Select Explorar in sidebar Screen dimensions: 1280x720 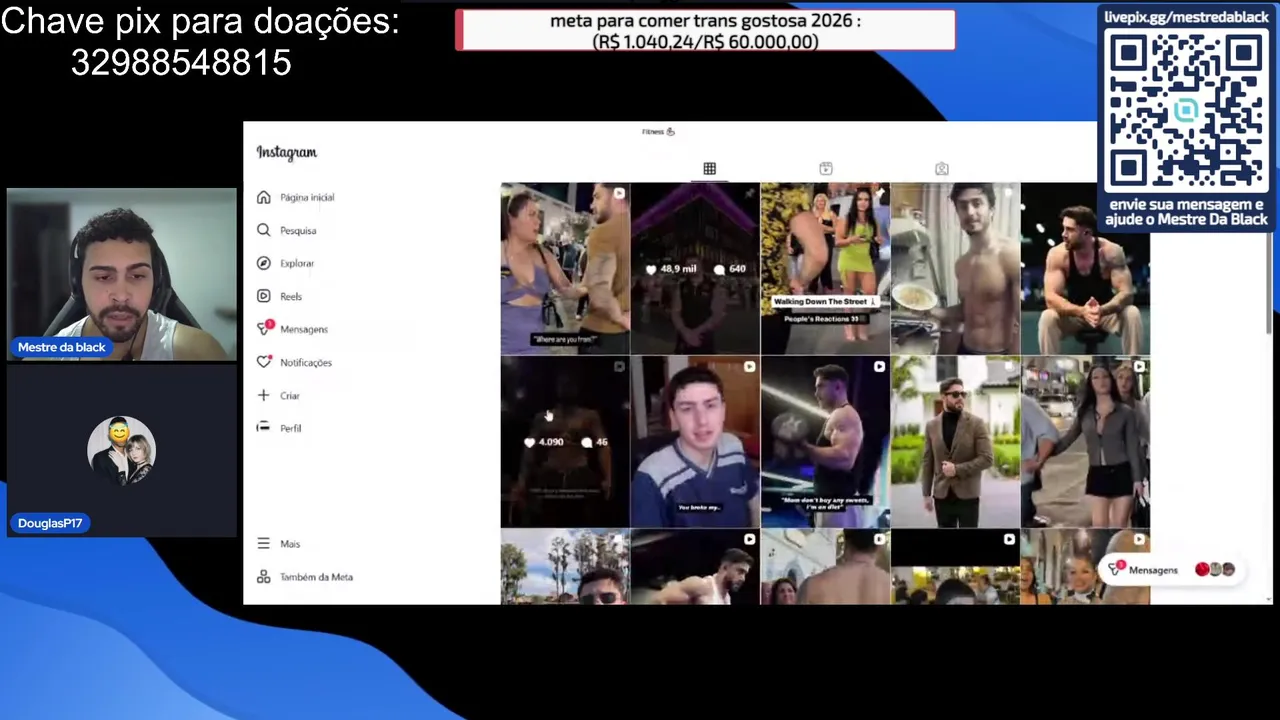297,263
